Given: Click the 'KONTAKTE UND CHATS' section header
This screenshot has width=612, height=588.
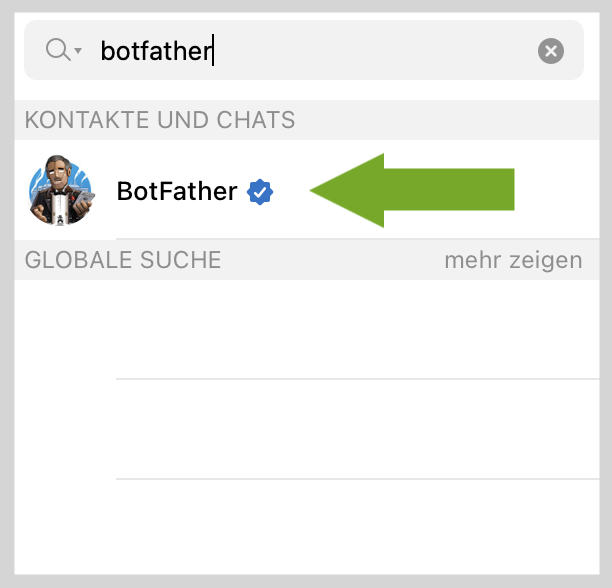Looking at the screenshot, I should coord(160,121).
